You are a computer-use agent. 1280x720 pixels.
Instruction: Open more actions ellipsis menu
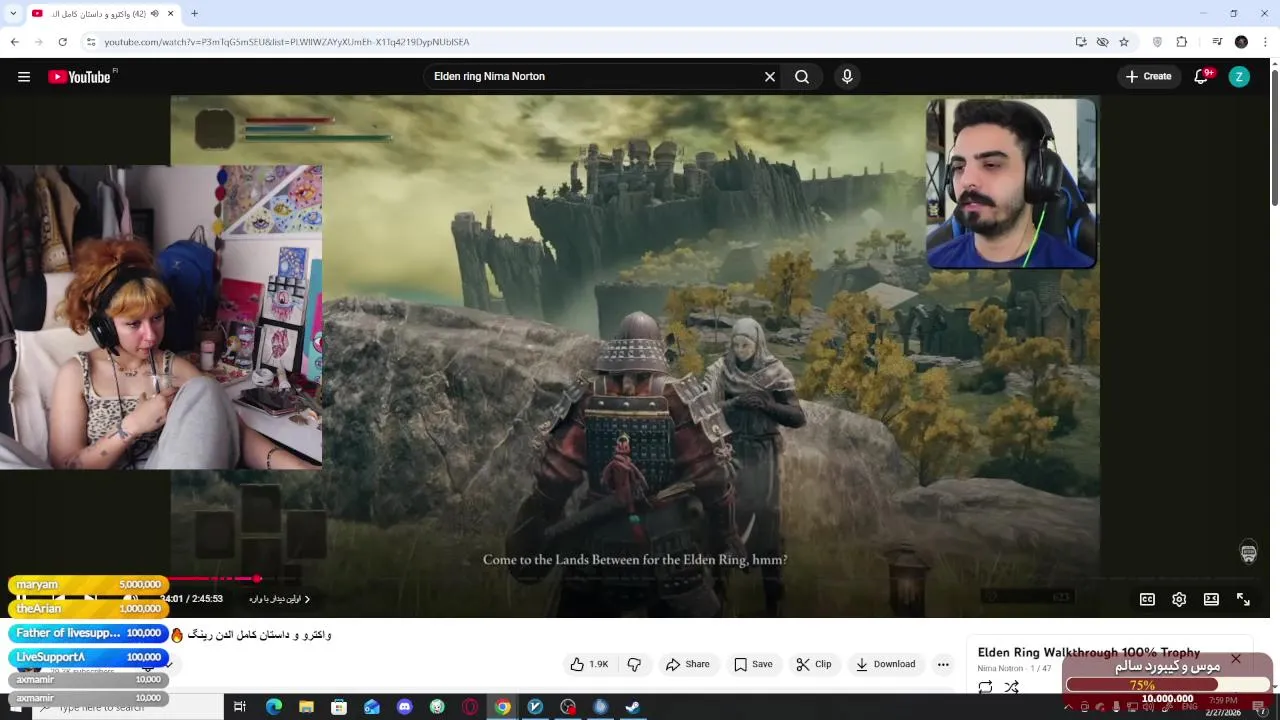943,664
